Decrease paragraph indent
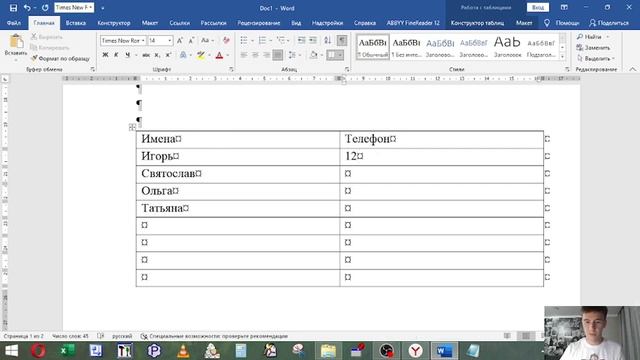 tap(302, 40)
